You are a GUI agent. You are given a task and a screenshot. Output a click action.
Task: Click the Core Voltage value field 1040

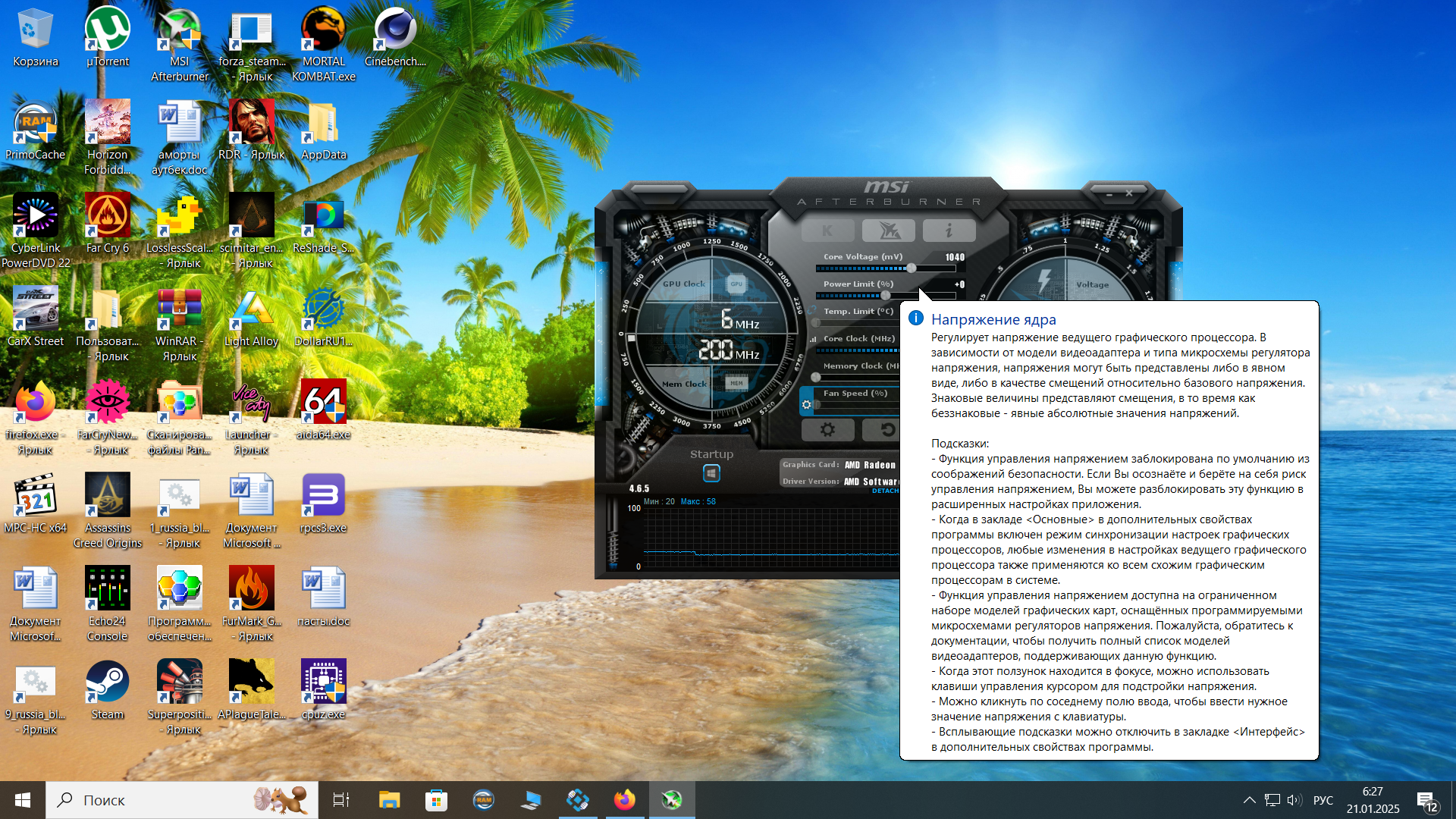pyautogui.click(x=954, y=257)
